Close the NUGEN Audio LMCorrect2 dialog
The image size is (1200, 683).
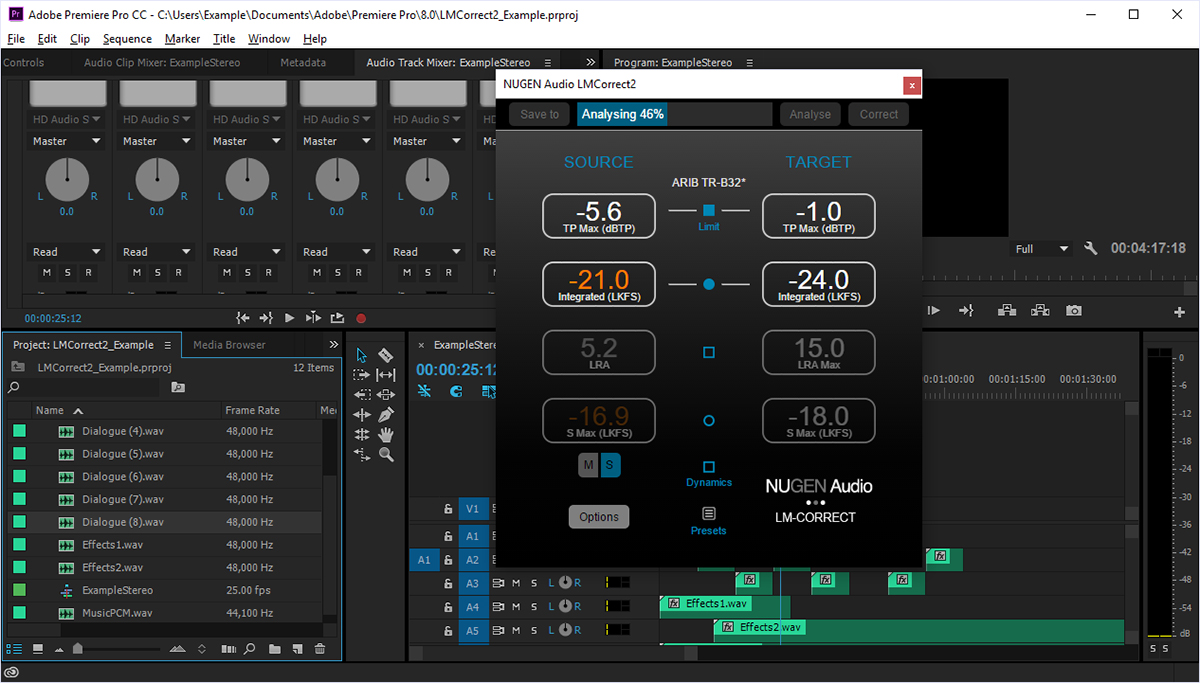pos(911,85)
